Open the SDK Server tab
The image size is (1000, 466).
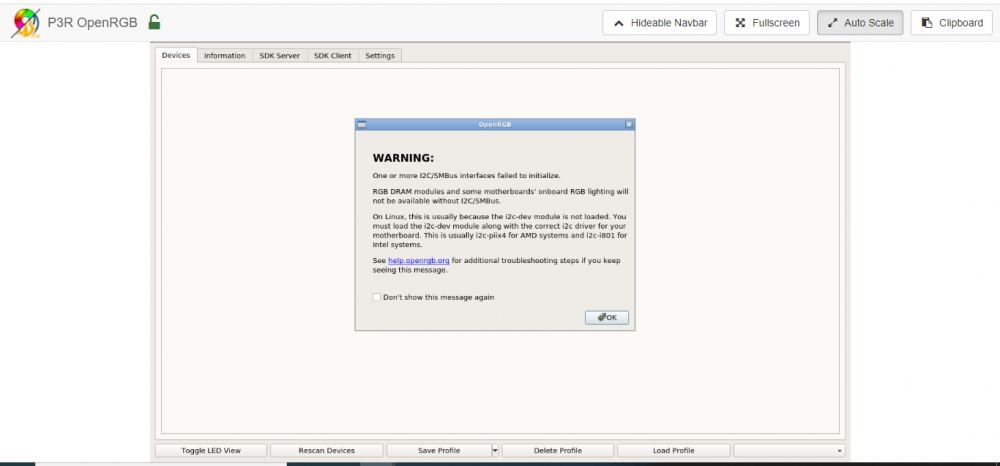pos(279,56)
